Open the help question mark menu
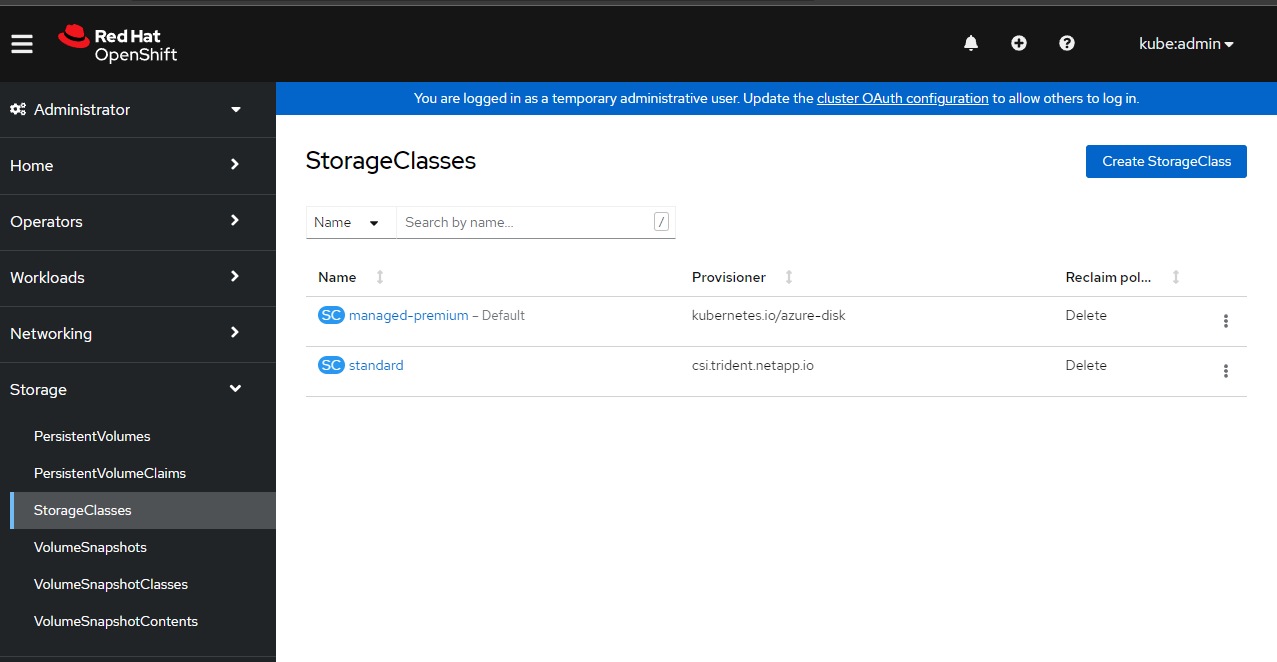Viewport: 1277px width, 662px height. point(1066,43)
